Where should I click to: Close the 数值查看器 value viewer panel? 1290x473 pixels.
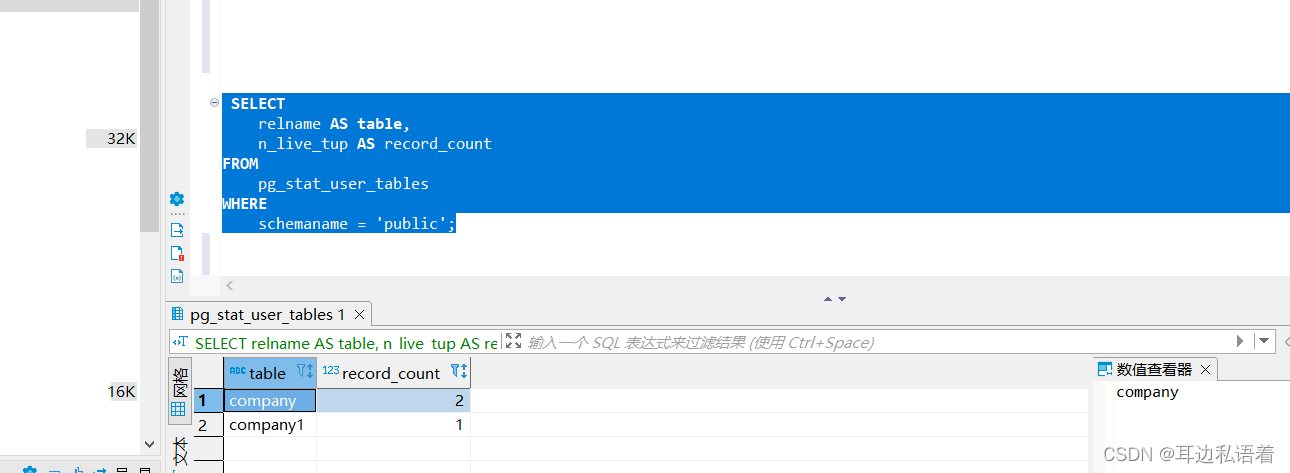coord(1205,369)
